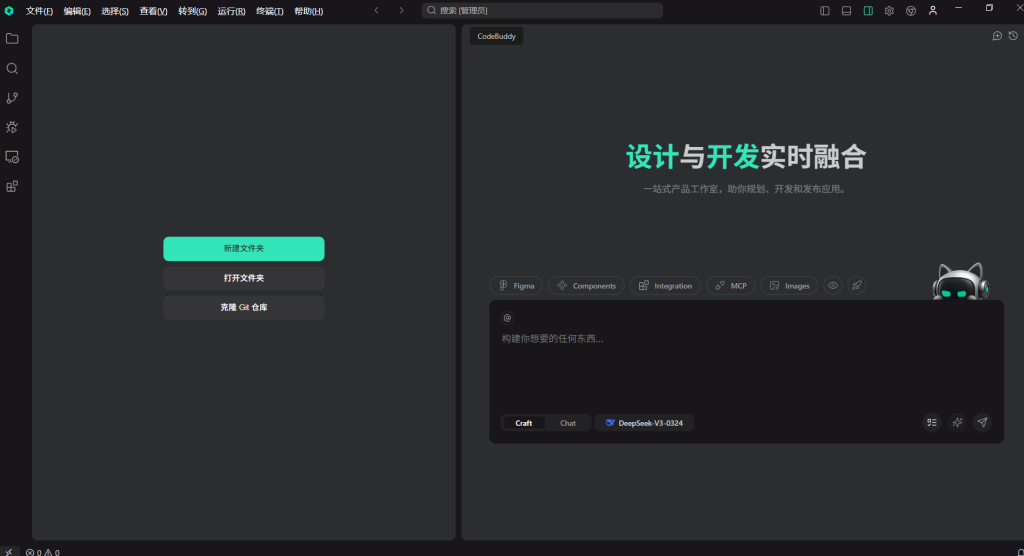Click the @ mention icon in input
The height and width of the screenshot is (556, 1024).
(x=507, y=318)
